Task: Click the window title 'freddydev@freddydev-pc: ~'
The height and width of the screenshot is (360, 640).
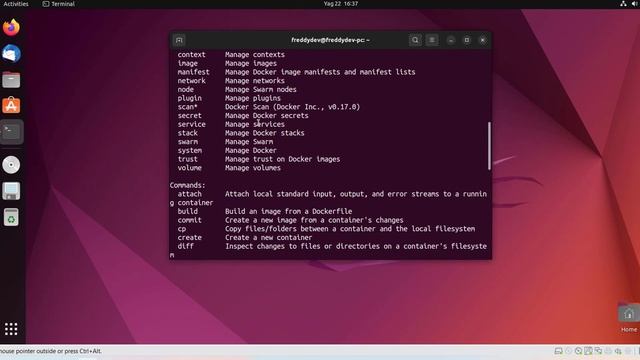Action: click(x=331, y=40)
